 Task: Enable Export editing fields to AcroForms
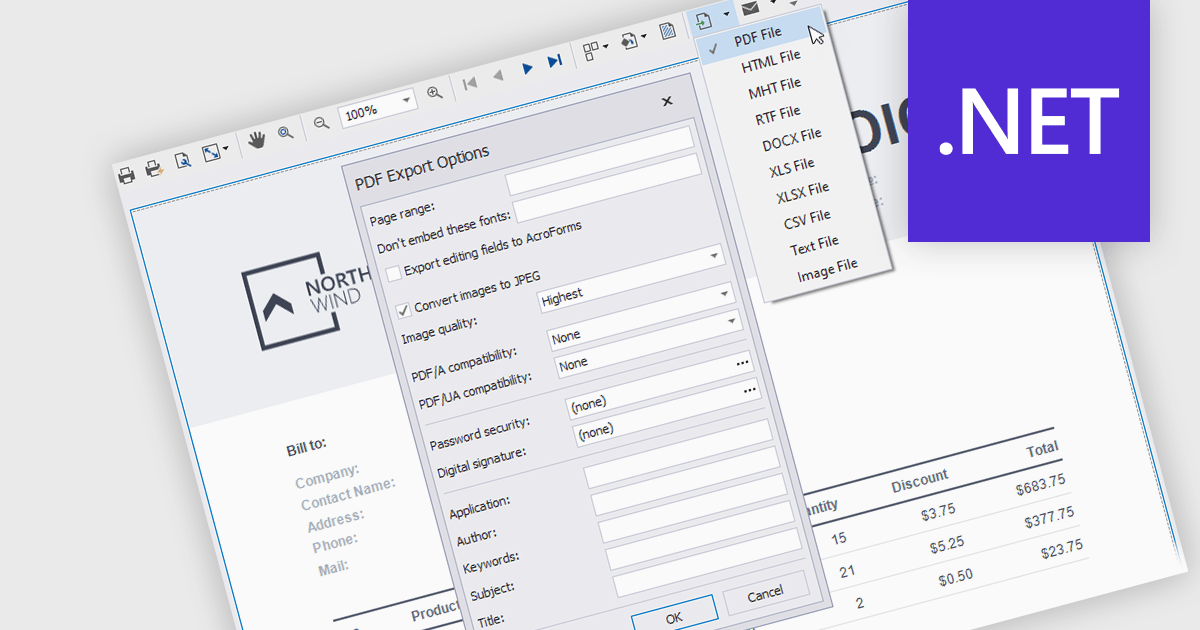click(x=394, y=272)
